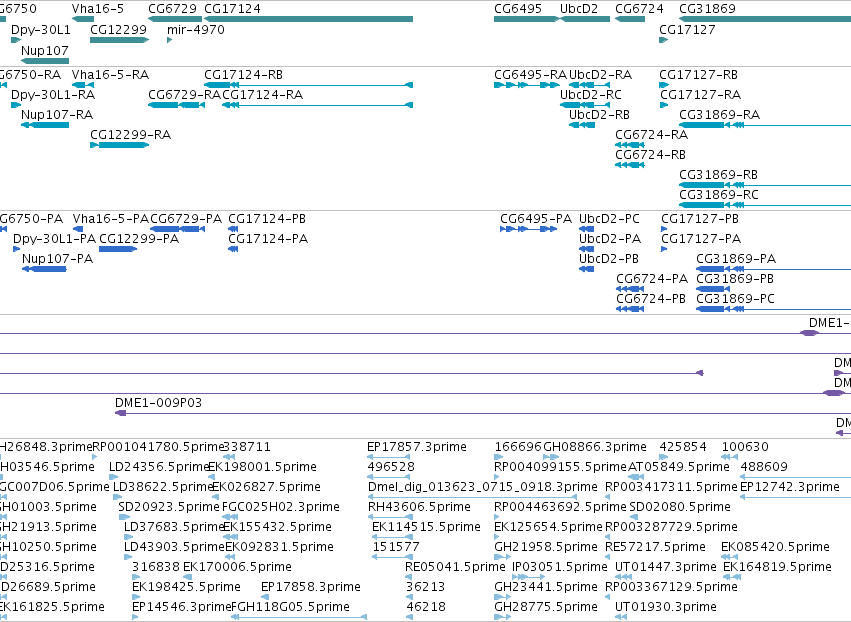The image size is (851, 622).
Task: Select the CG17127-RB transcript label
Action: click(x=698, y=74)
